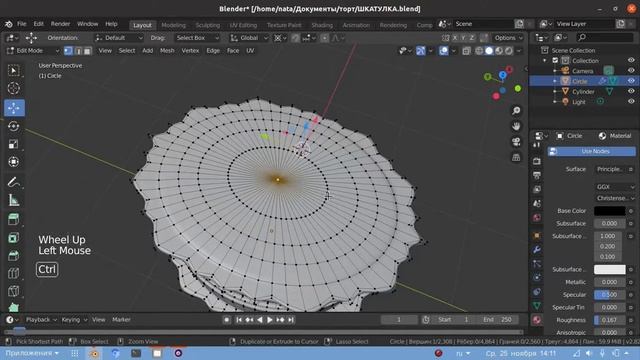Screen dimensions: 640x360
Task: Click the Use Nodes button
Action: coord(591,151)
